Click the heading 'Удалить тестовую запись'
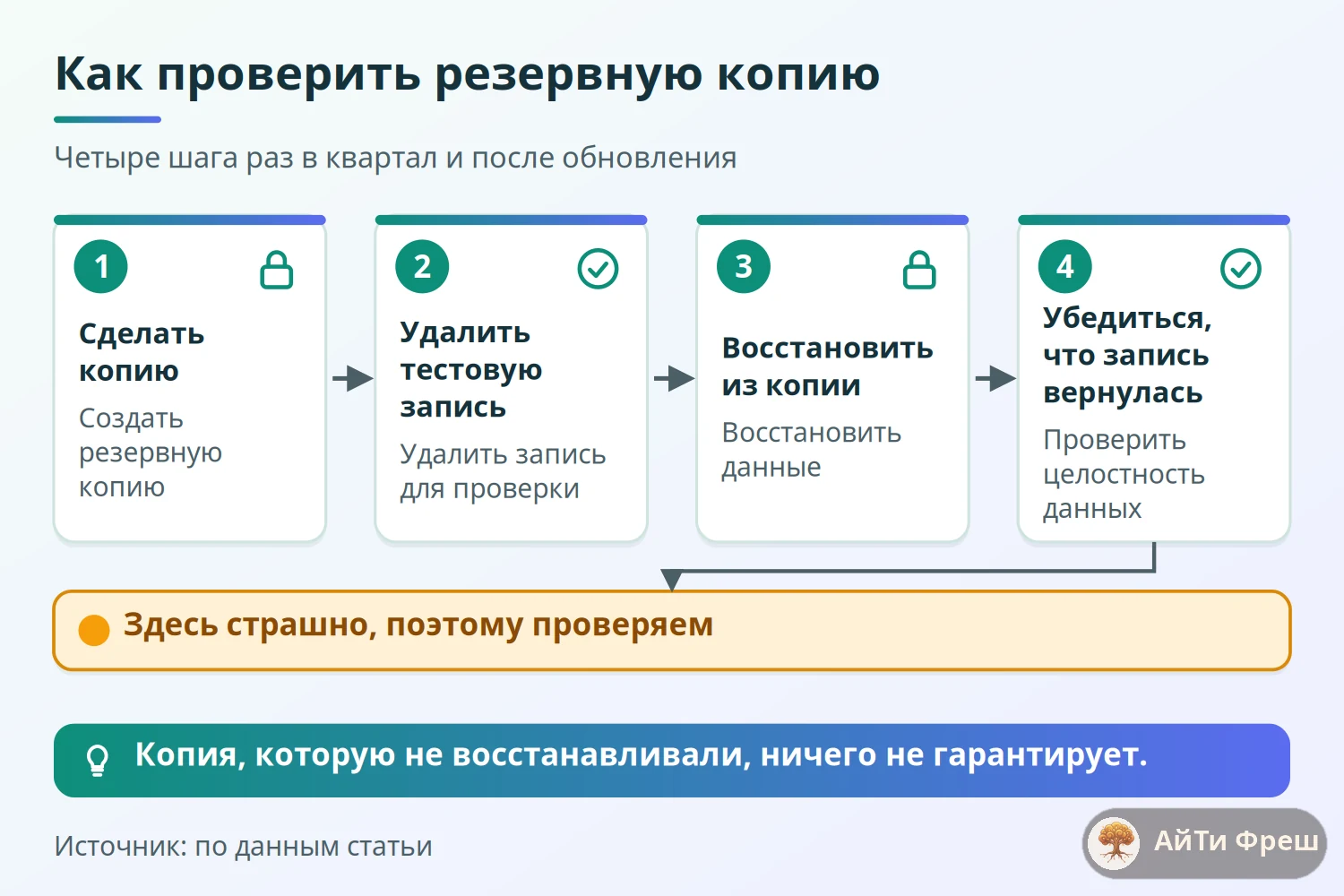This screenshot has height=896, width=1344. [x=471, y=369]
